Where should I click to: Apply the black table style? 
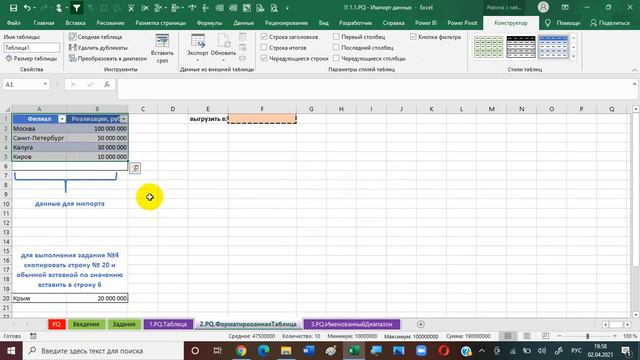click(521, 47)
